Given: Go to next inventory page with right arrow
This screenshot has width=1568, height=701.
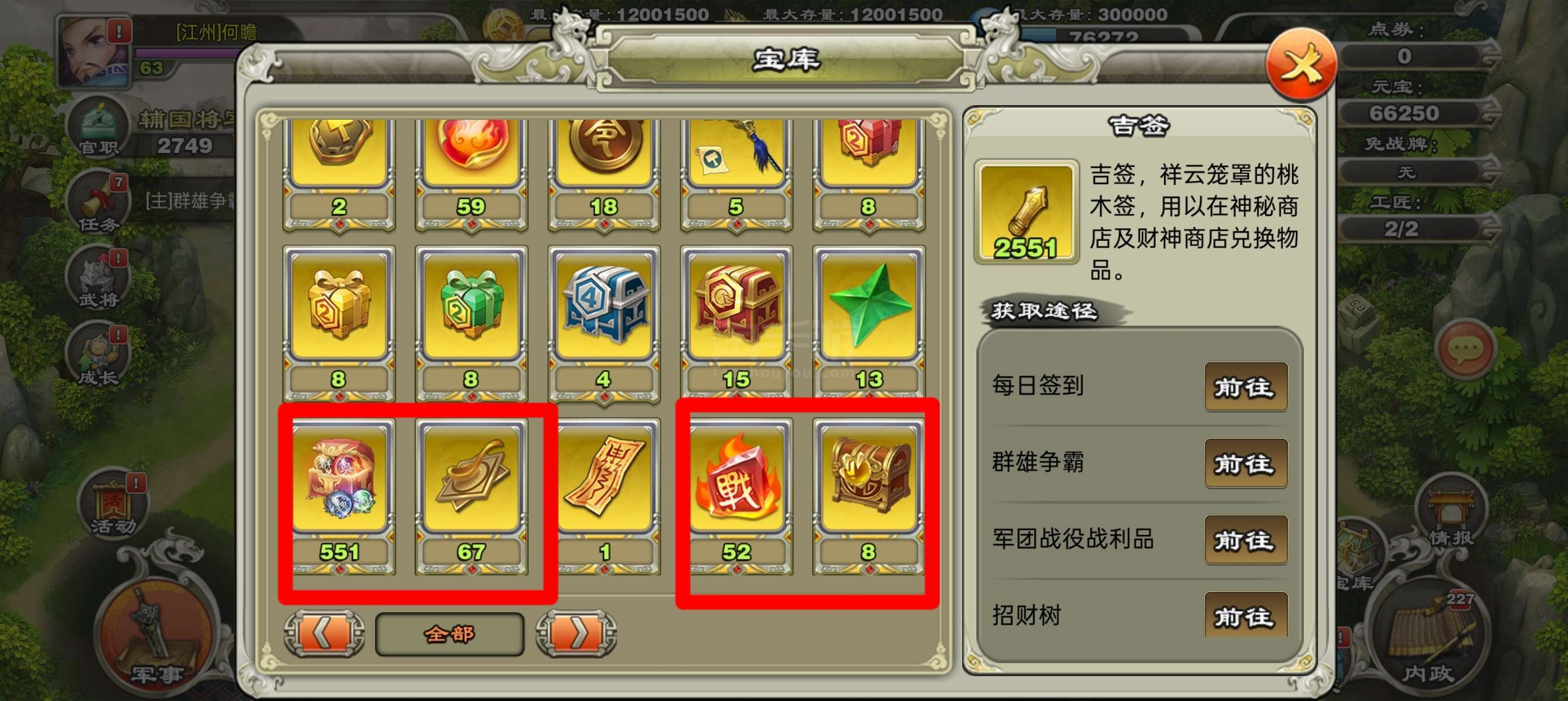Looking at the screenshot, I should (576, 634).
